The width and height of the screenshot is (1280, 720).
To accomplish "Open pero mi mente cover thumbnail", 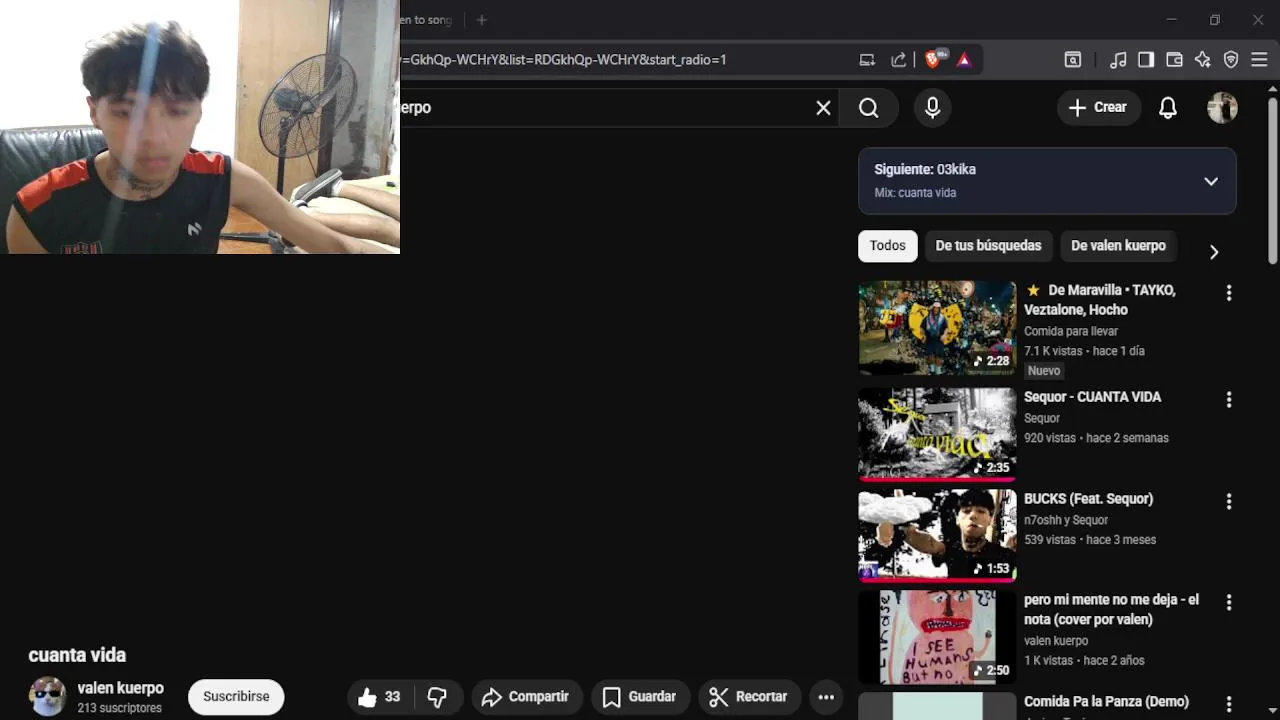I will (x=937, y=637).
